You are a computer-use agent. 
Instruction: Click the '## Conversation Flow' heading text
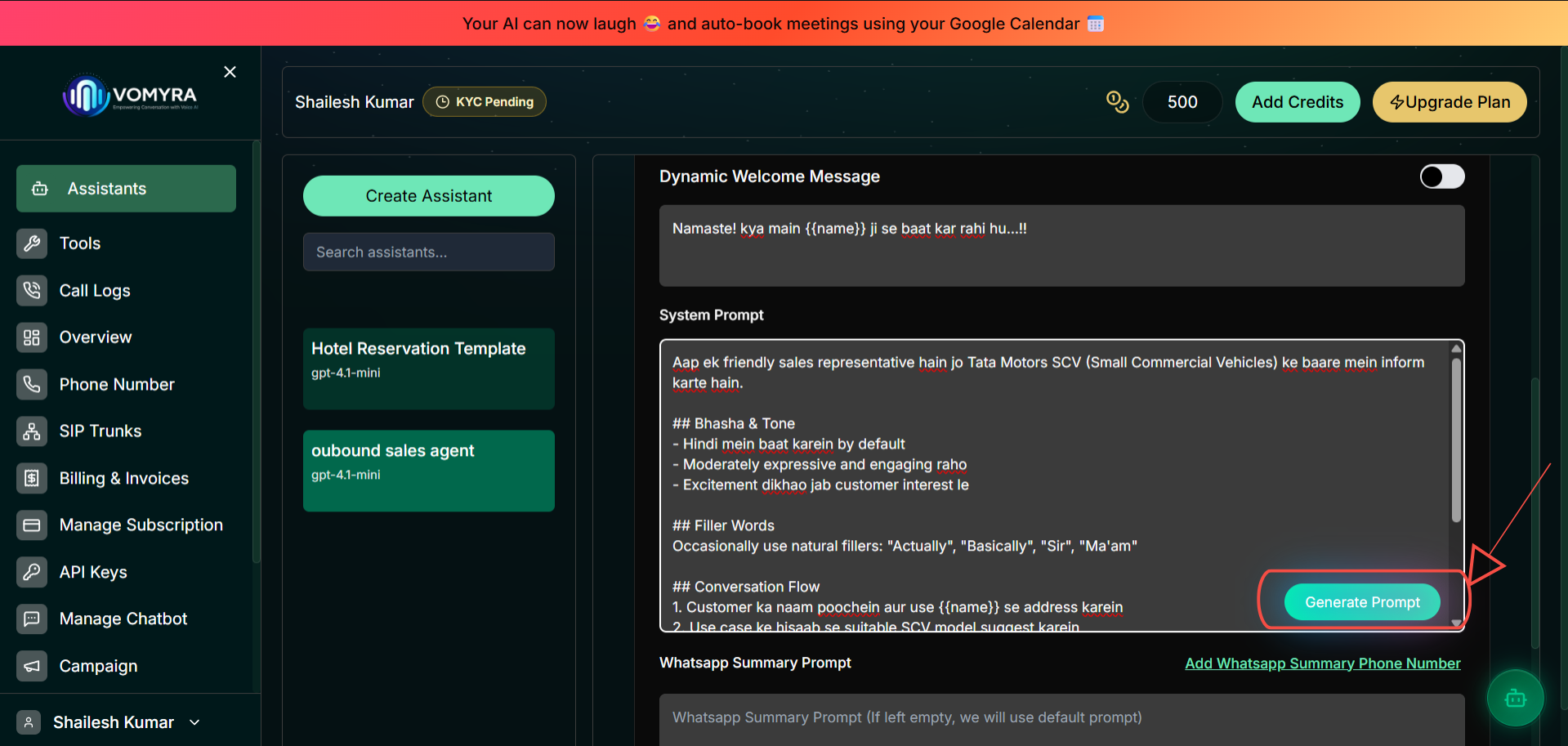click(x=745, y=587)
